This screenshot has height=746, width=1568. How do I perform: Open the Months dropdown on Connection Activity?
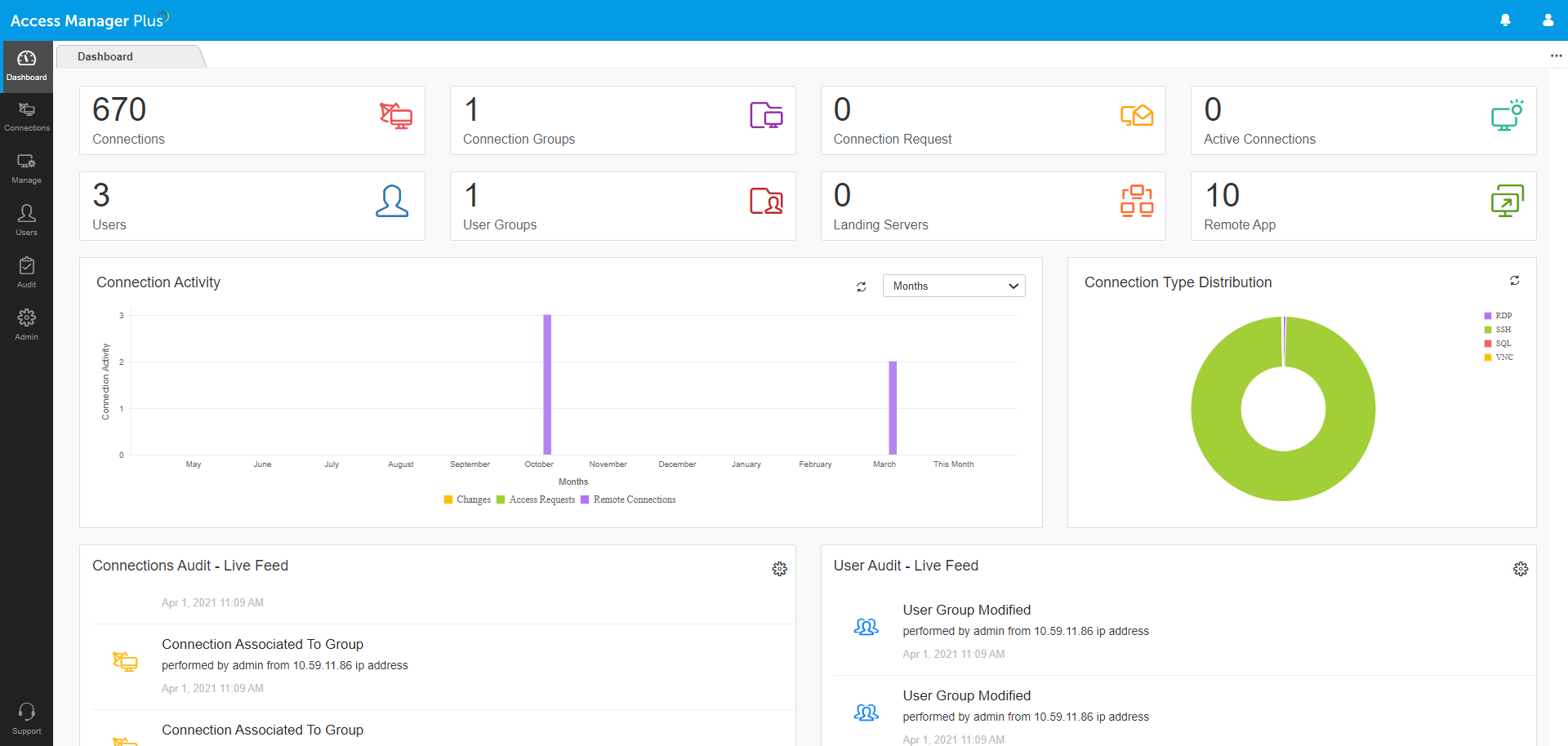click(x=953, y=286)
